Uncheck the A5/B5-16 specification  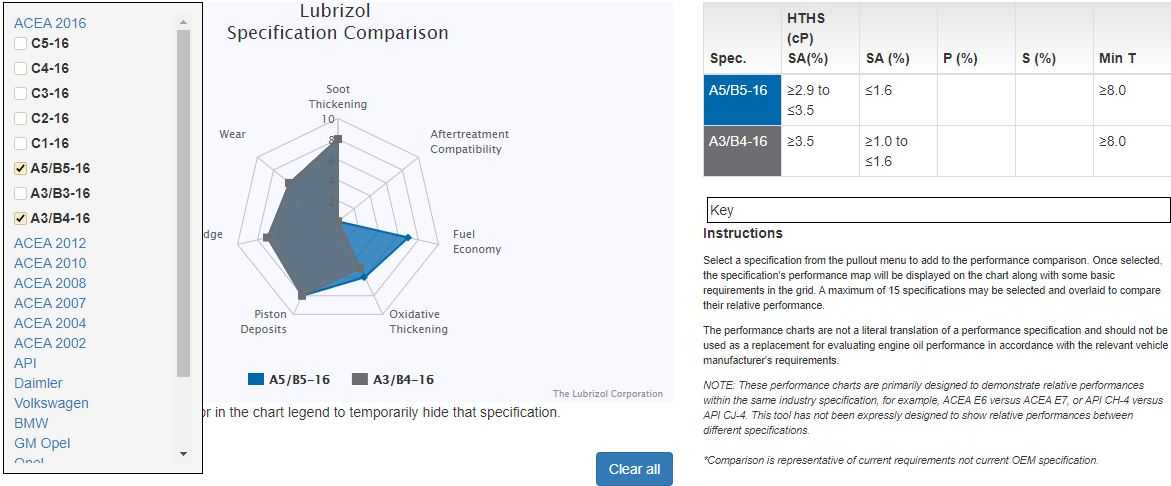point(21,169)
